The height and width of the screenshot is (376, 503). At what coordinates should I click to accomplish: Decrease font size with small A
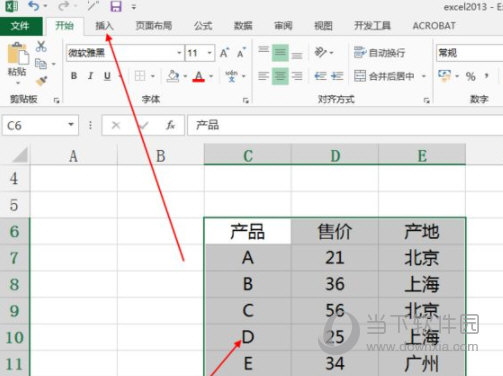(x=241, y=53)
